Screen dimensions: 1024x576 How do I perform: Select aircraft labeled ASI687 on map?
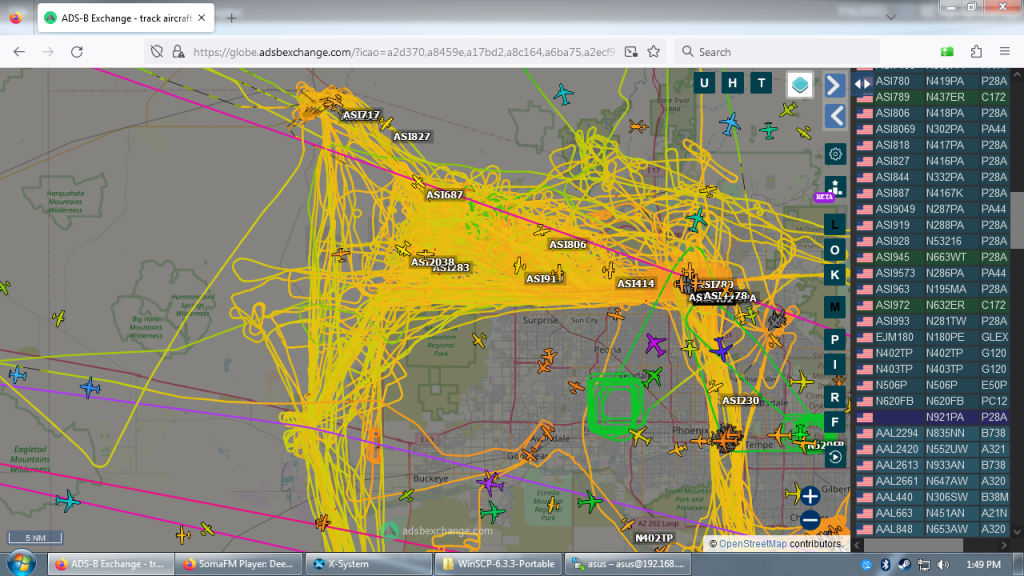pos(445,195)
